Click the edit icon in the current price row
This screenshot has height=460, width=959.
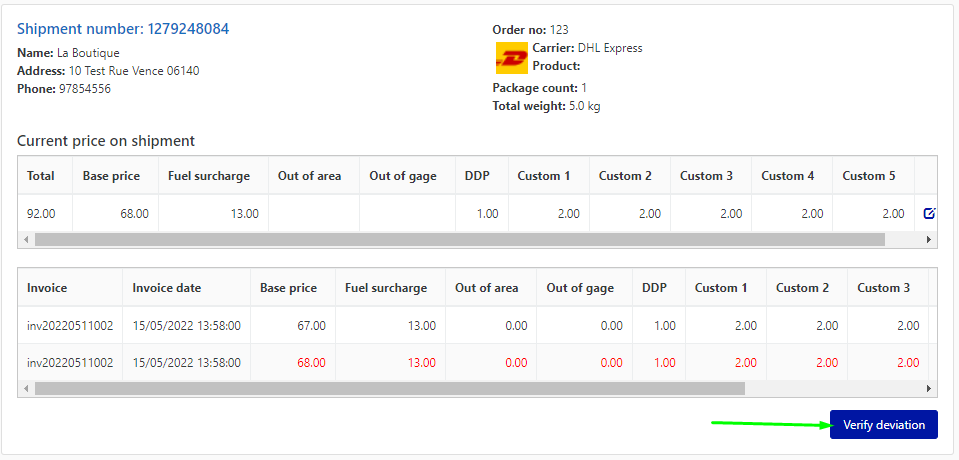(x=928, y=213)
